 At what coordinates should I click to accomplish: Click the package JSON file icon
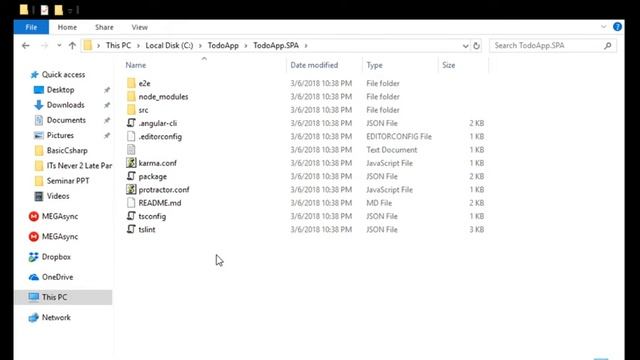[x=131, y=176]
